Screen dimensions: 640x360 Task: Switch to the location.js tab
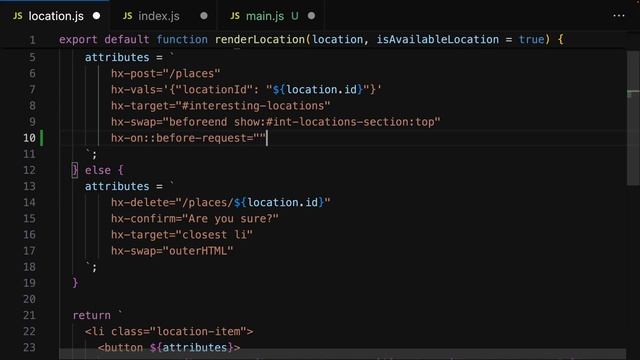pos(56,16)
